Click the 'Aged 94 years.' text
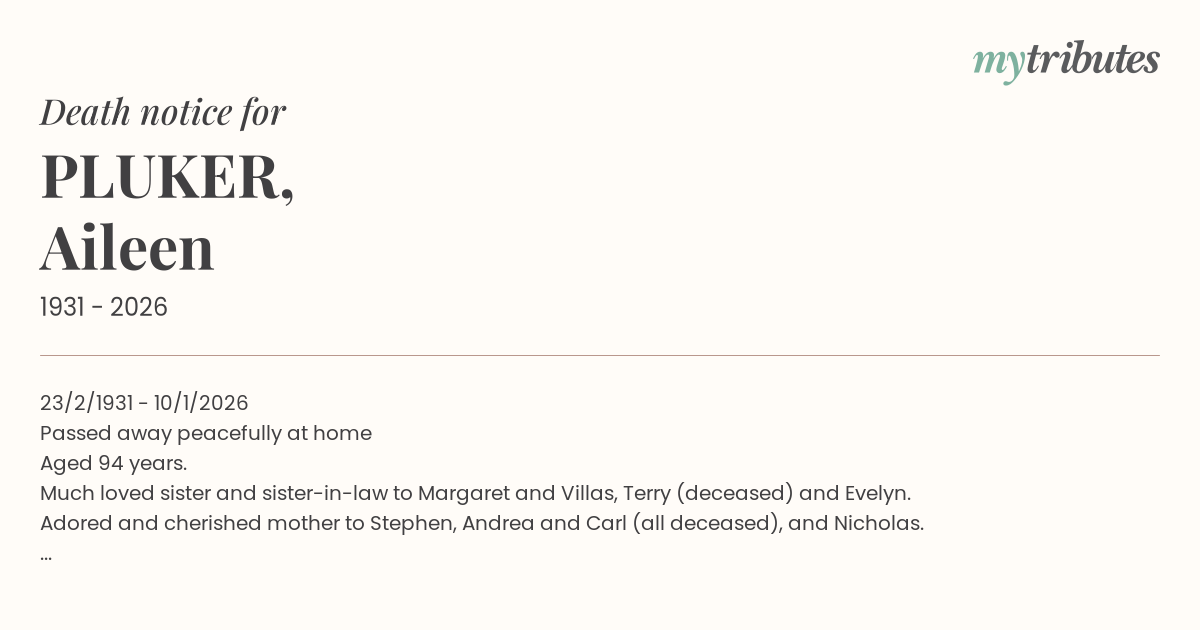 (x=114, y=463)
